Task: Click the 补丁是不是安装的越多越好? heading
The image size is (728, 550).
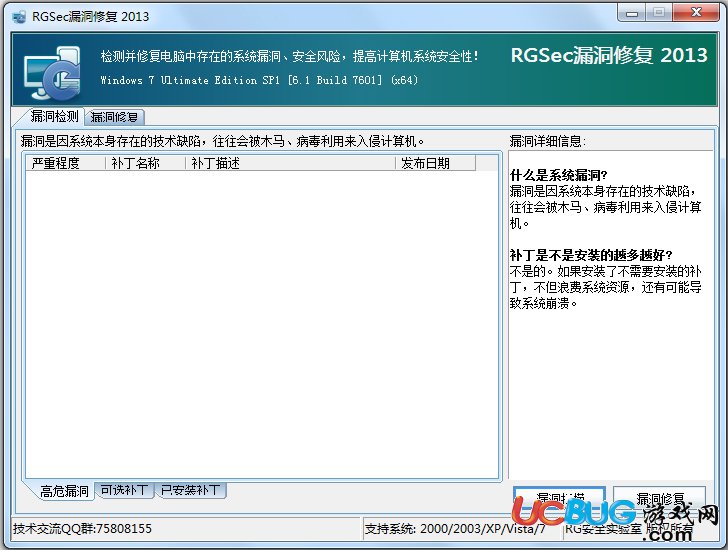Action: pos(591,255)
